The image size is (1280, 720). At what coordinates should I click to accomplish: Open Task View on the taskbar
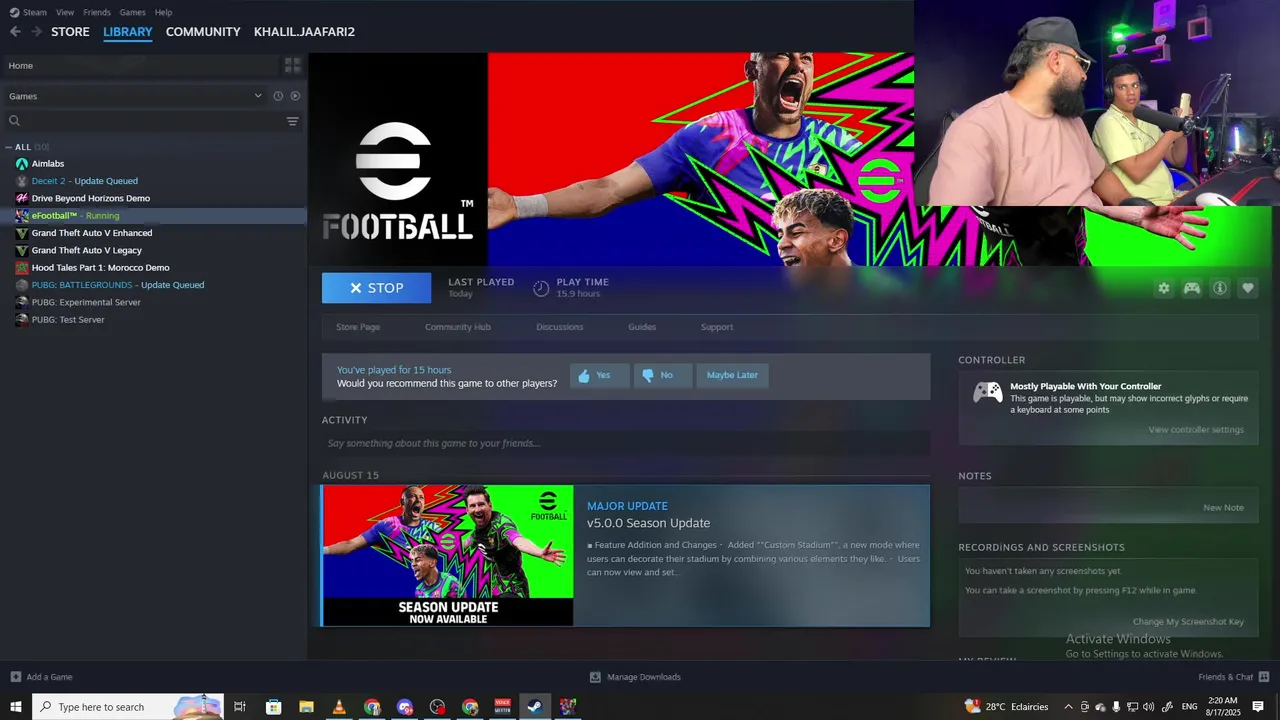240,707
